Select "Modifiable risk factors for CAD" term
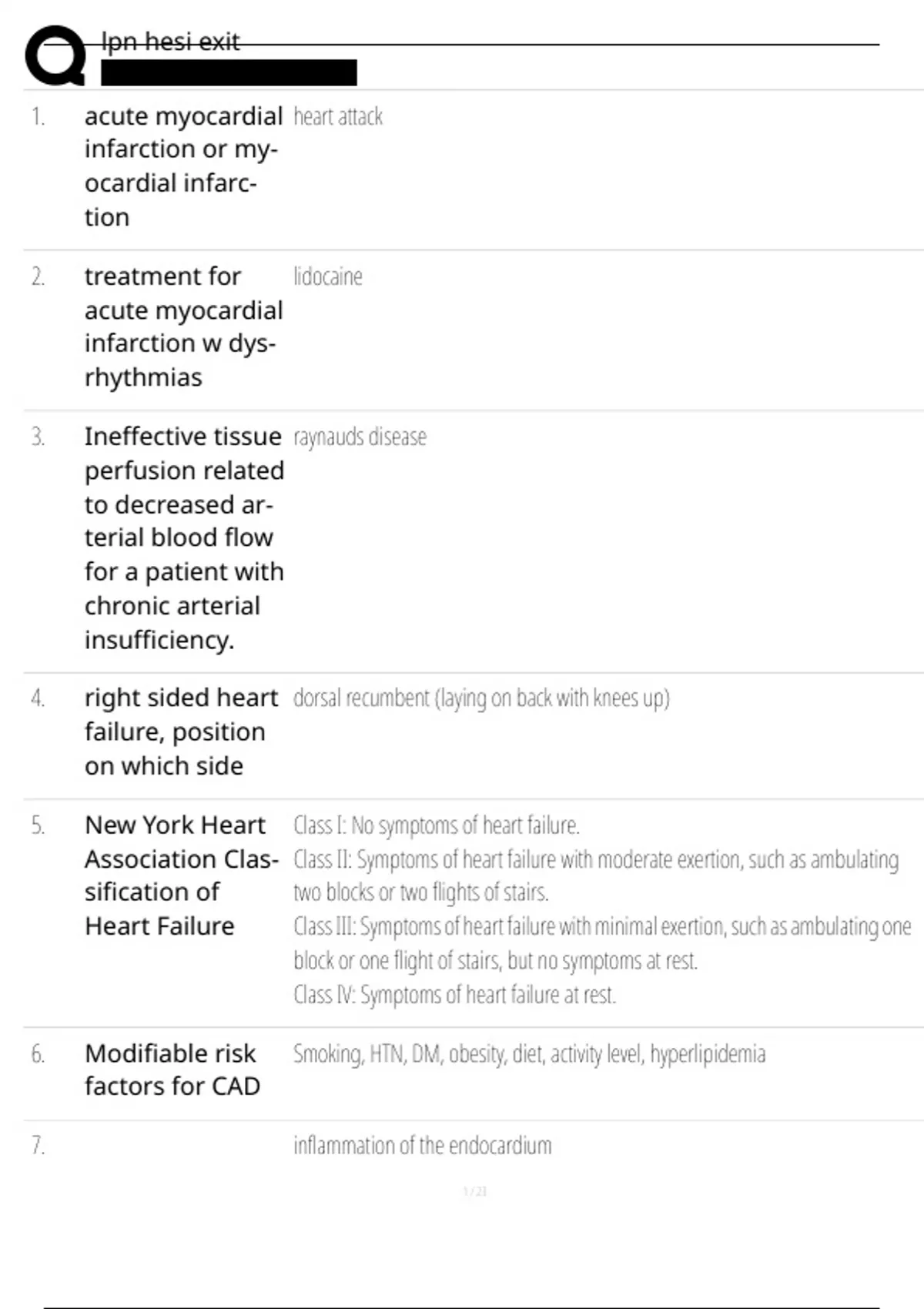924x1309 pixels. click(172, 1070)
